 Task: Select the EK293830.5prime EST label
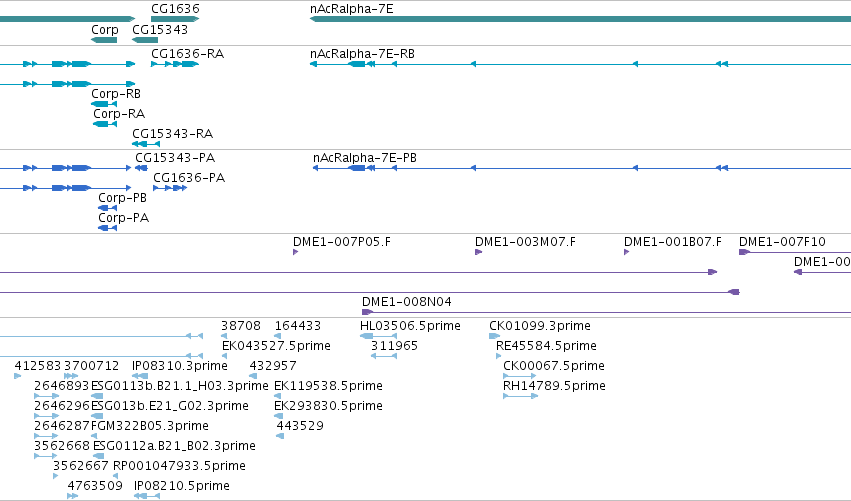pyautogui.click(x=328, y=406)
